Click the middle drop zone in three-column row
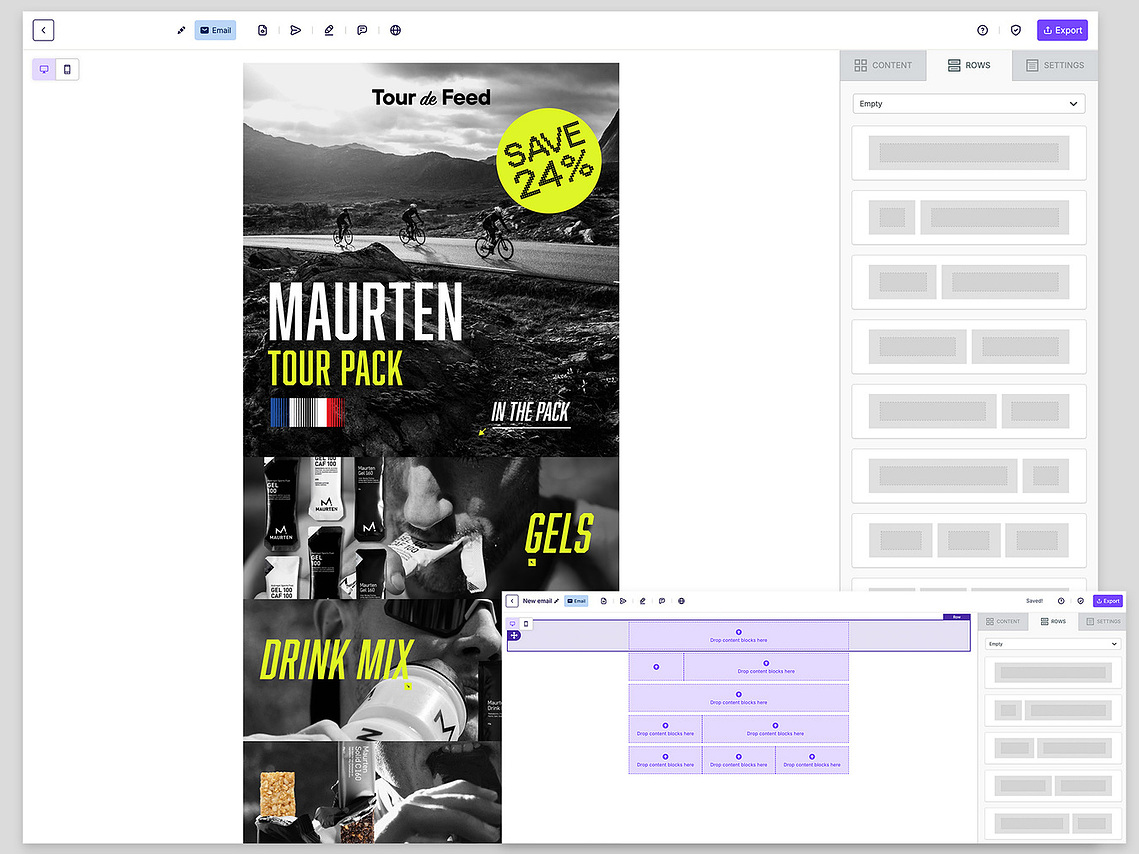The height and width of the screenshot is (854, 1139). point(739,760)
